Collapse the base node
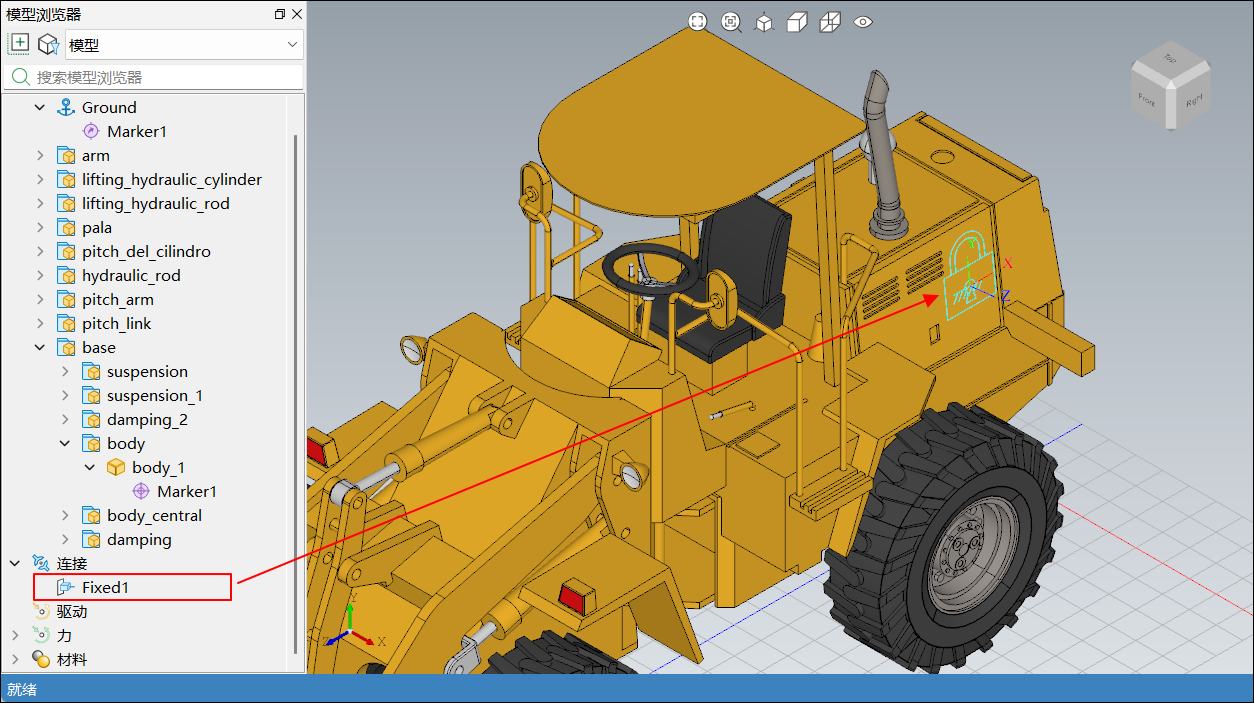The height and width of the screenshot is (703, 1254). (40, 348)
